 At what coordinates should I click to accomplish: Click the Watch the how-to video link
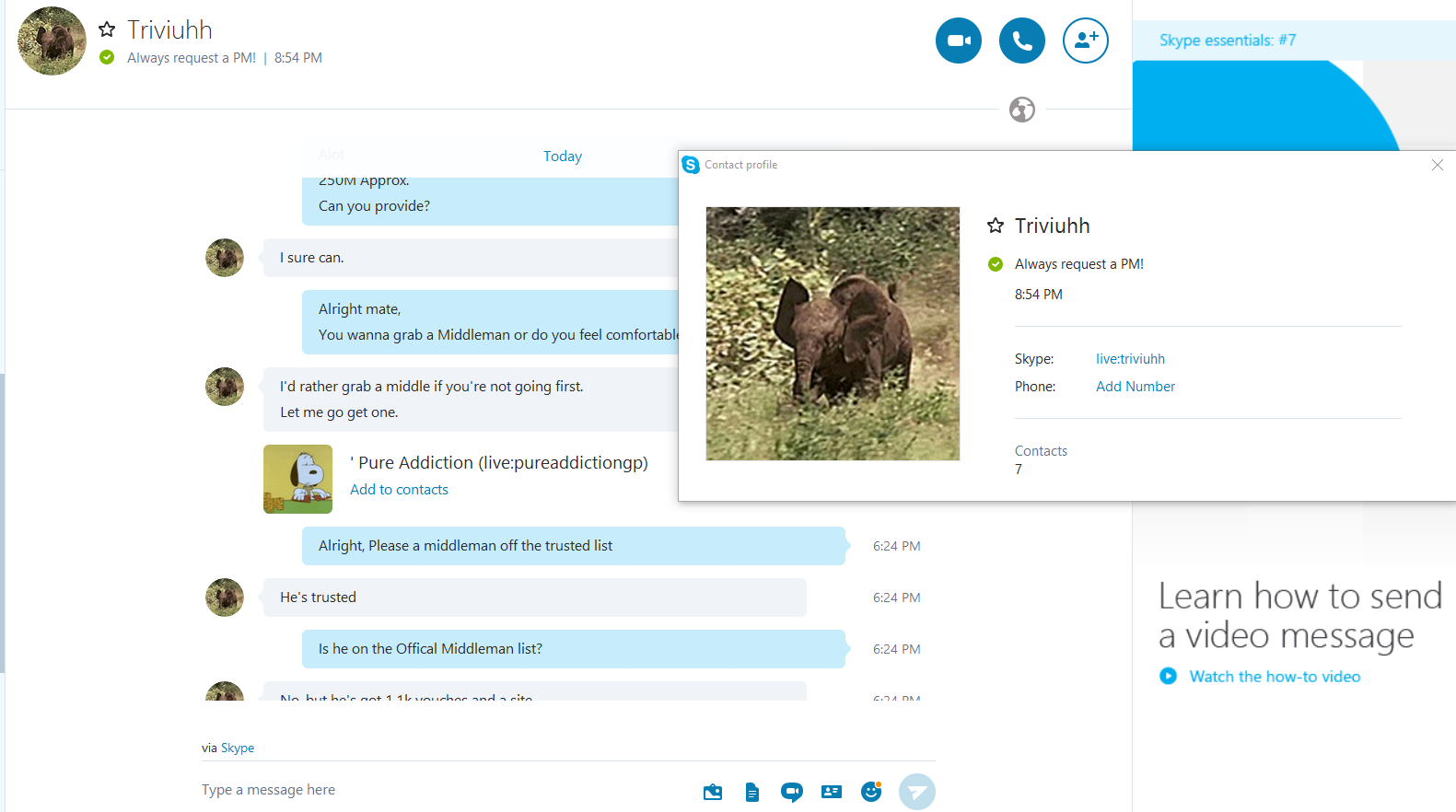(1275, 677)
